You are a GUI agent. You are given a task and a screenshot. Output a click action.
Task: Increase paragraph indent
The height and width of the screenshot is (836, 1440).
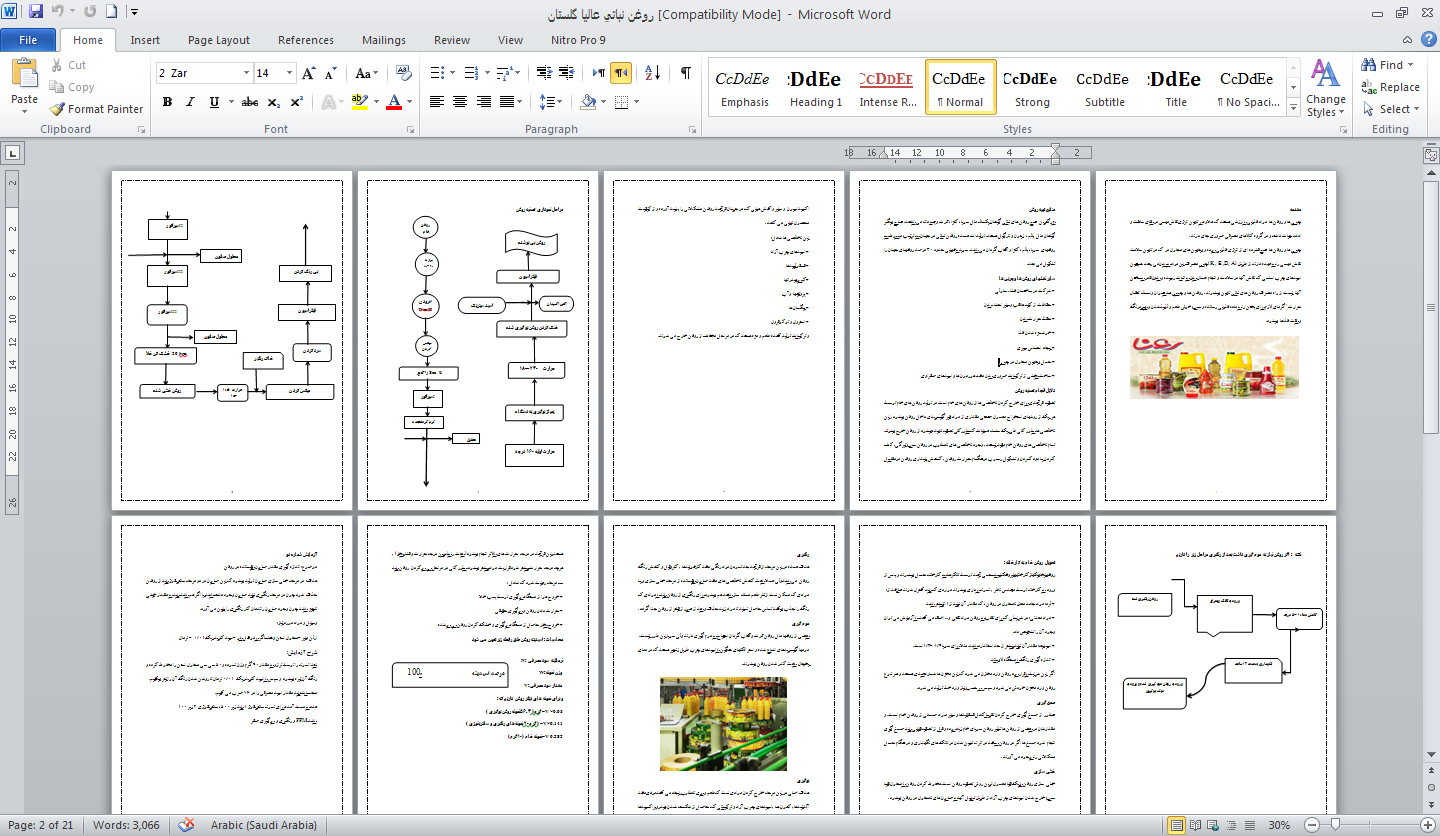(x=567, y=73)
